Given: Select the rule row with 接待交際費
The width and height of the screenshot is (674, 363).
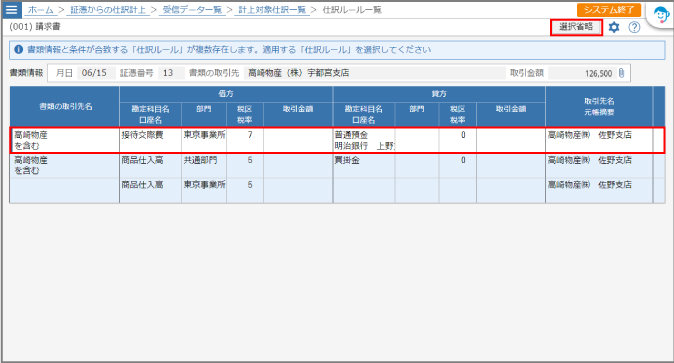Looking at the screenshot, I should [337, 140].
